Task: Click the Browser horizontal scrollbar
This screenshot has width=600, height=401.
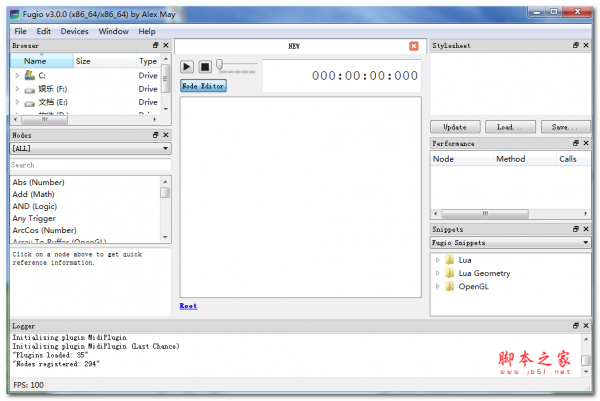Action: [85, 119]
